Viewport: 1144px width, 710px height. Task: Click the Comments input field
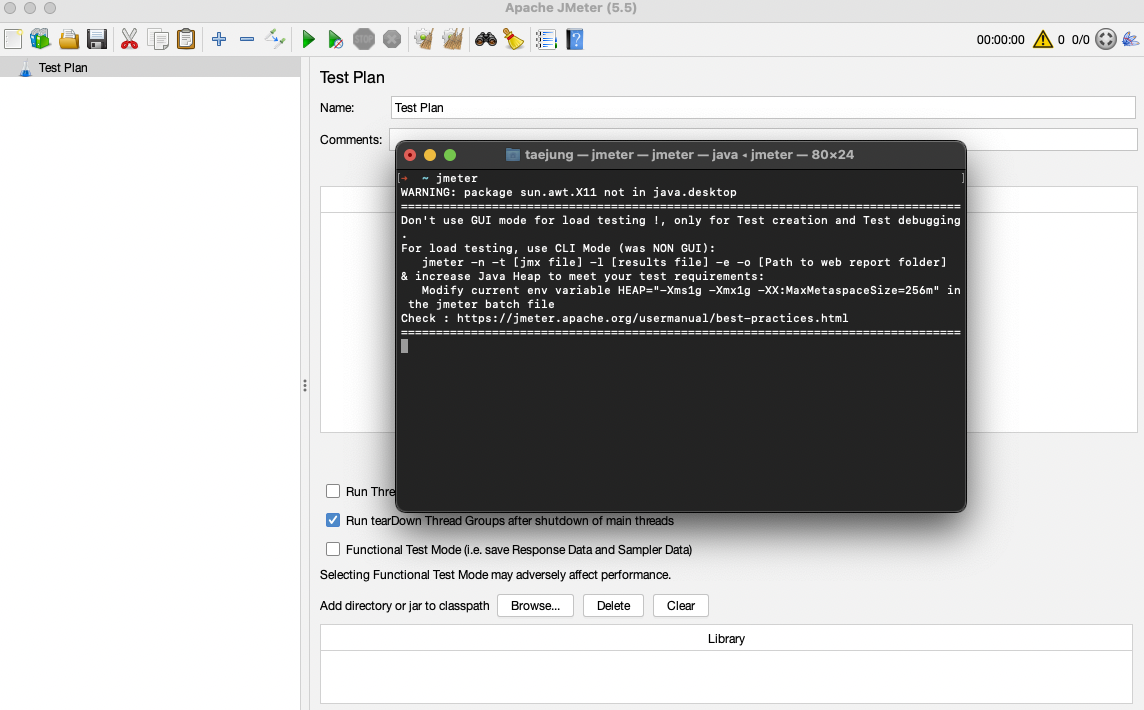pos(763,139)
